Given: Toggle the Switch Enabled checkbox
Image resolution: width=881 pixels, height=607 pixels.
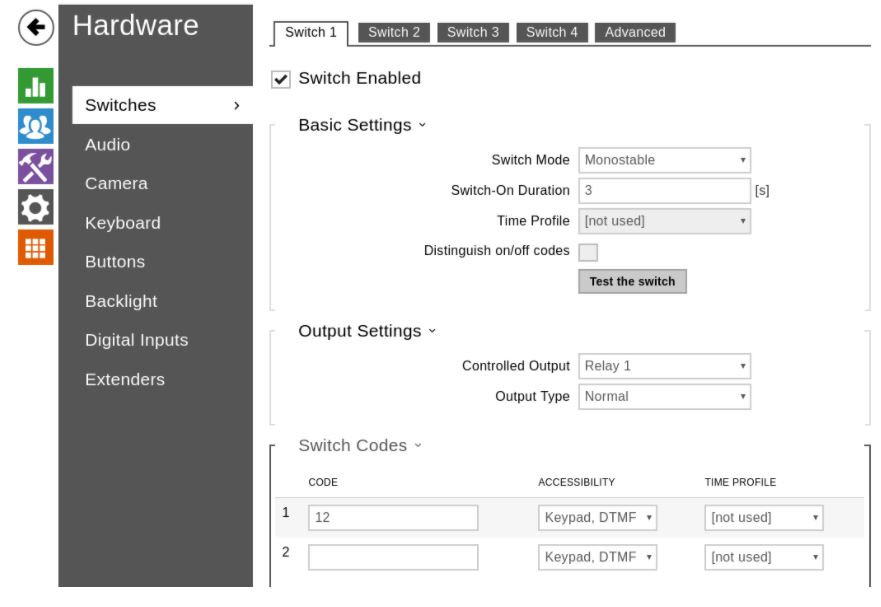Looking at the screenshot, I should pos(282,80).
